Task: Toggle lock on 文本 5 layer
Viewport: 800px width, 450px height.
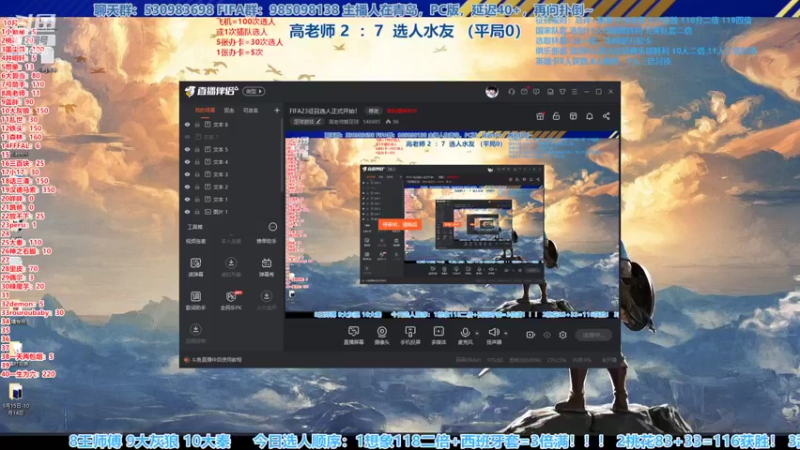Action: [197, 149]
